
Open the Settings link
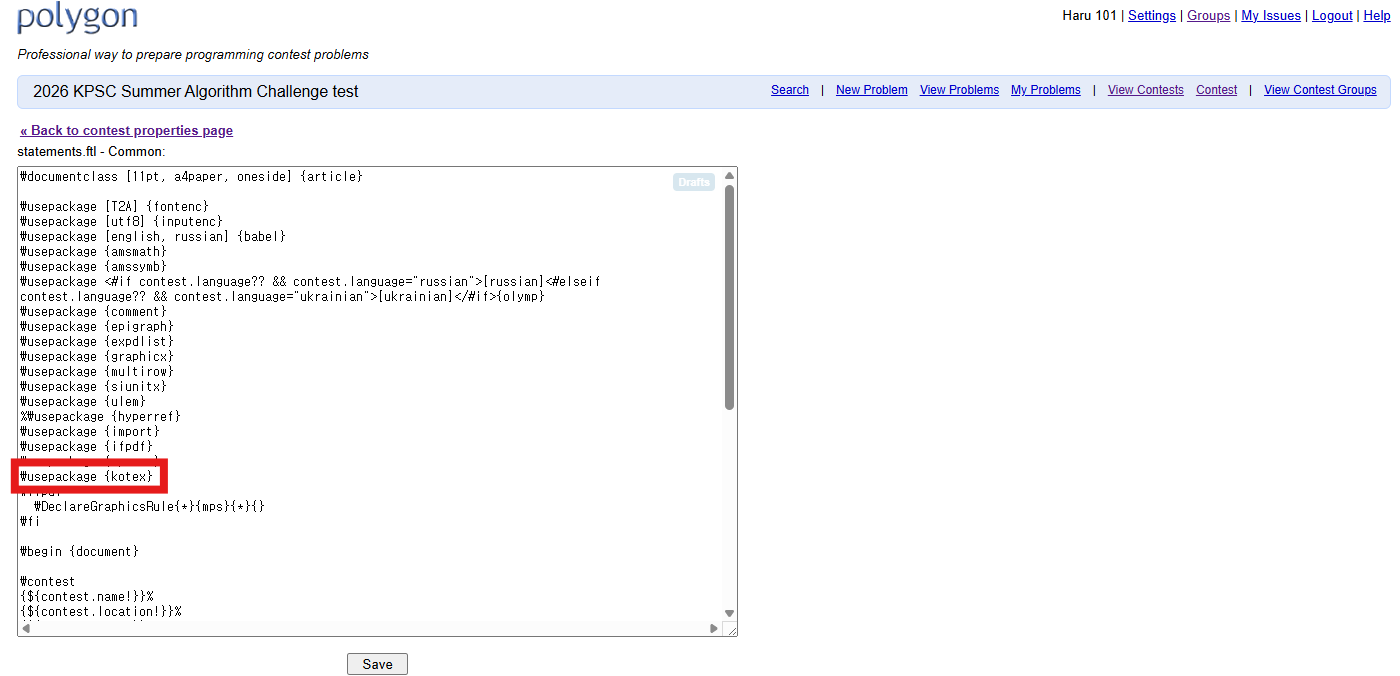coord(1152,16)
